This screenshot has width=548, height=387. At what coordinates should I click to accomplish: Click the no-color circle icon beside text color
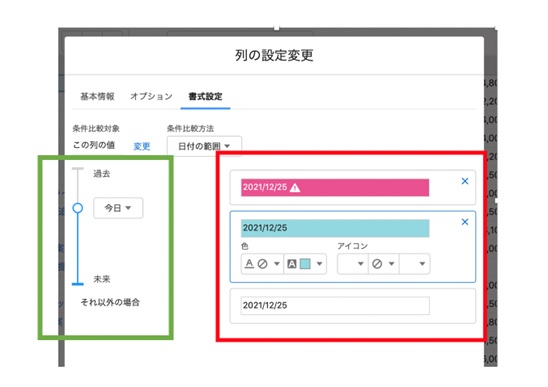[x=262, y=264]
